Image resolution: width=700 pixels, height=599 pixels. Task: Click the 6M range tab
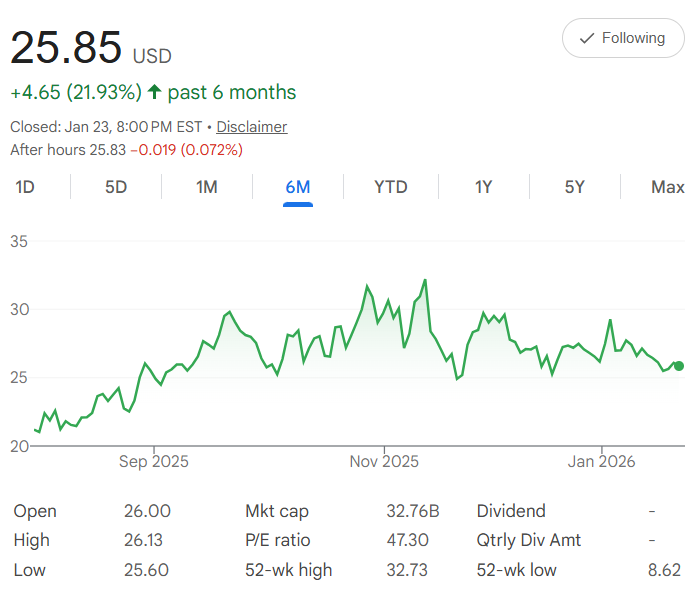pos(298,187)
